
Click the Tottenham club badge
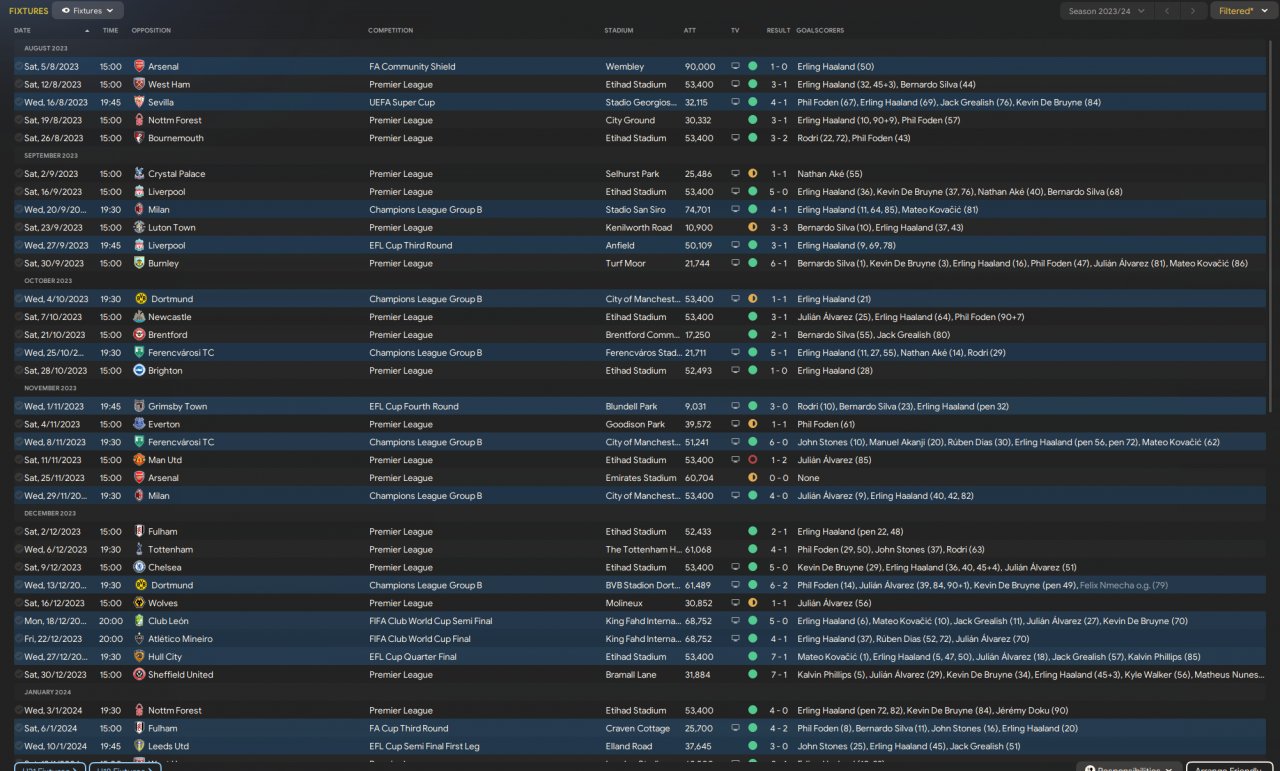click(139, 550)
